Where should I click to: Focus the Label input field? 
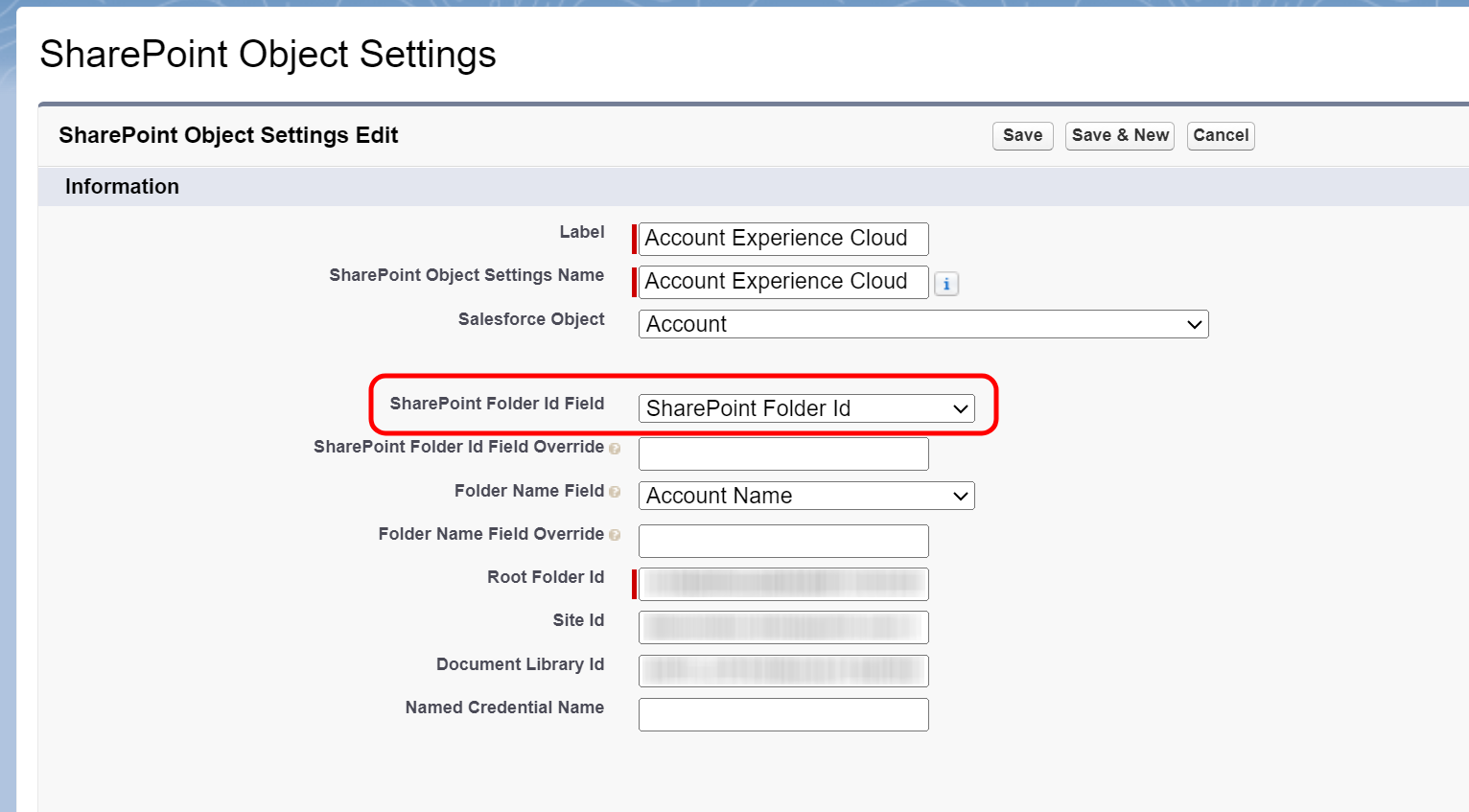tap(783, 239)
